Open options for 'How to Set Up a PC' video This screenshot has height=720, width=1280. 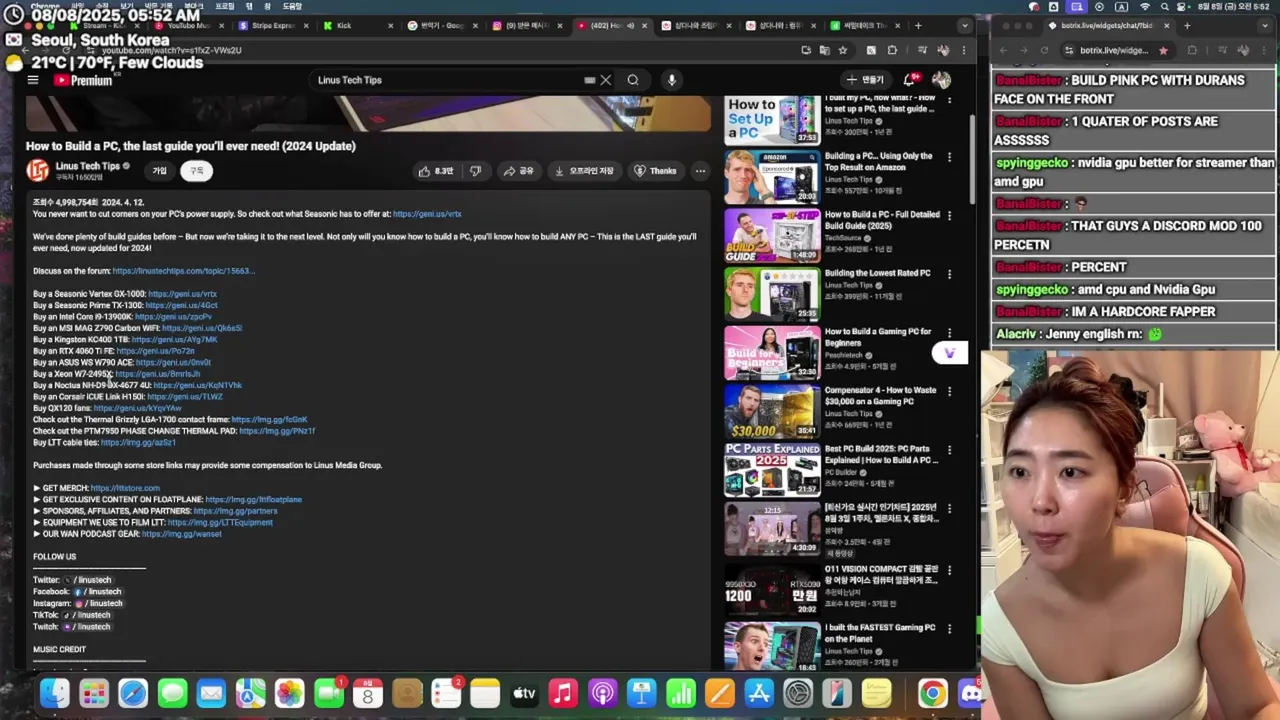(x=949, y=99)
